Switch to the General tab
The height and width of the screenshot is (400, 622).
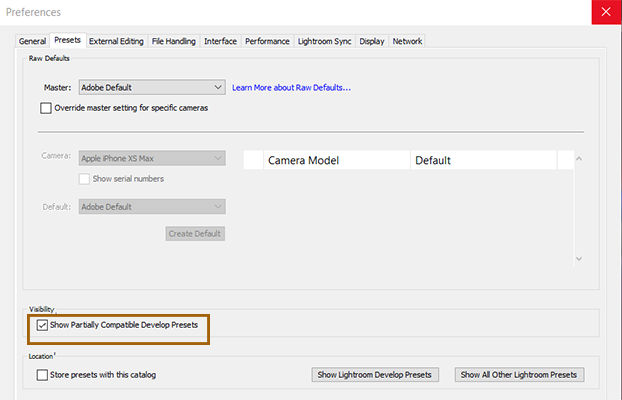(32, 41)
